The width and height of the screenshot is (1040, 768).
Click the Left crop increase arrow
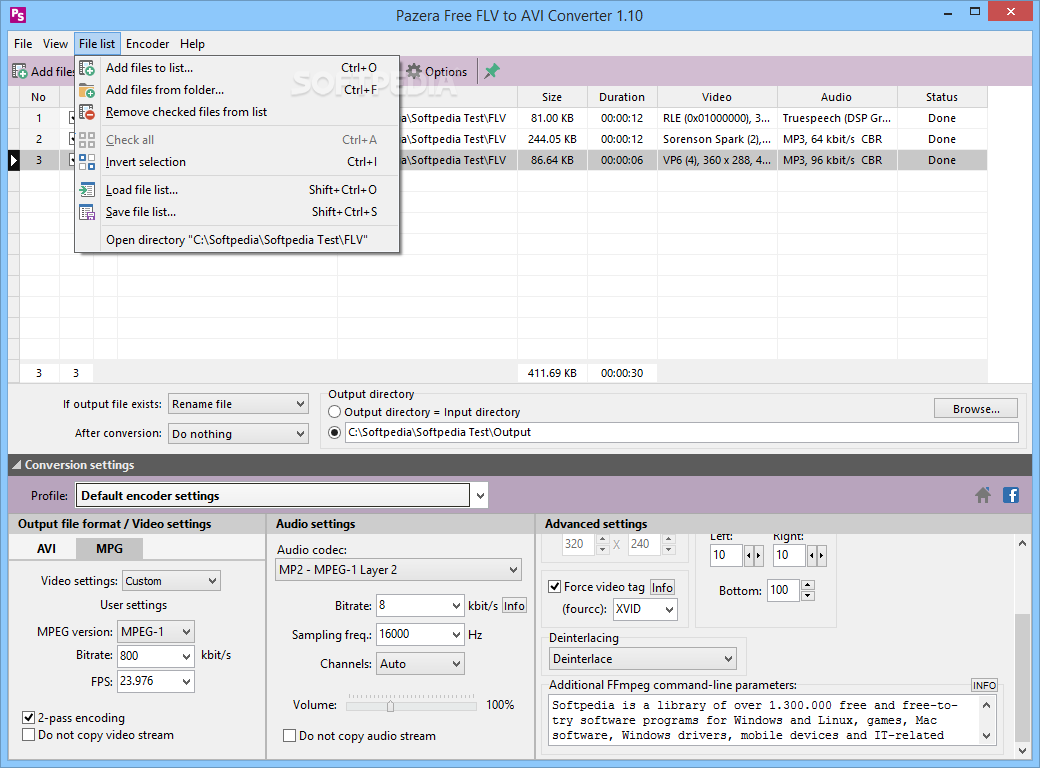(759, 555)
